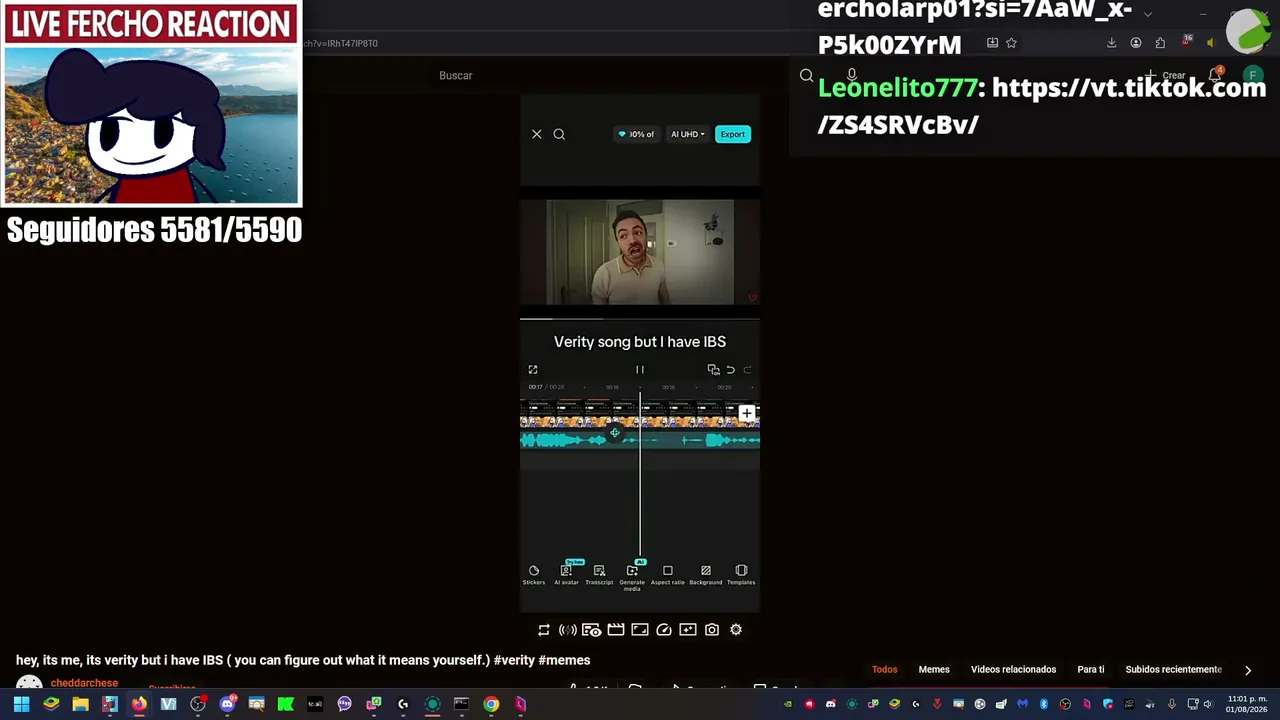The width and height of the screenshot is (1280, 720).
Task: Redo the edit in the editor
Action: coord(747,370)
